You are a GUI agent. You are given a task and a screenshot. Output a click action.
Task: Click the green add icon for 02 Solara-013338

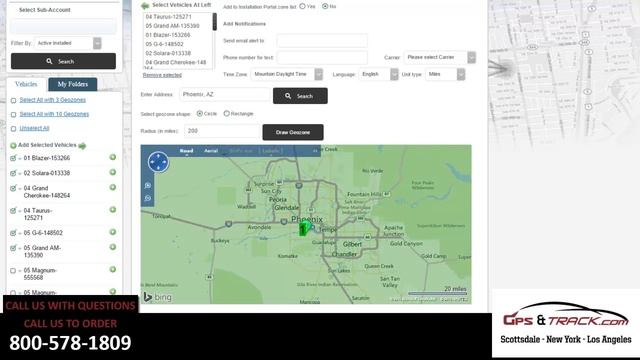(113, 172)
